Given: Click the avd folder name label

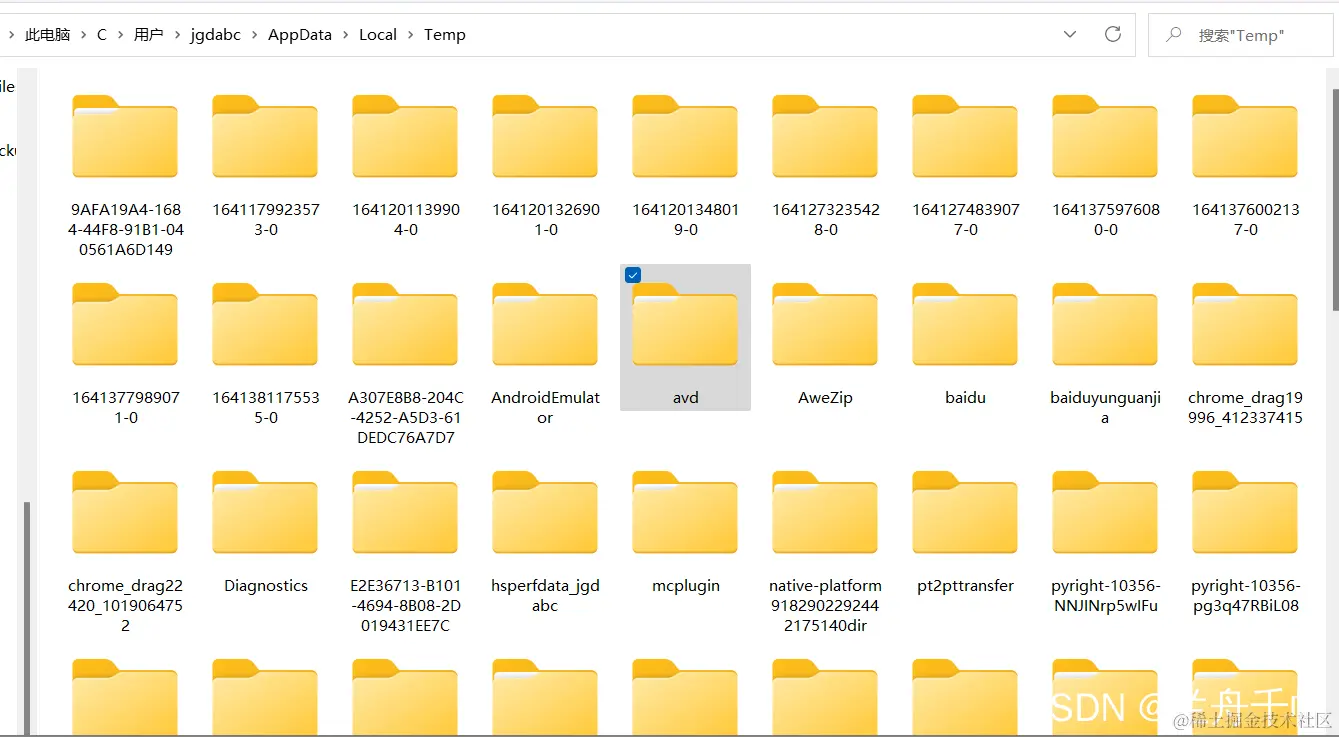Looking at the screenshot, I should 685,398.
